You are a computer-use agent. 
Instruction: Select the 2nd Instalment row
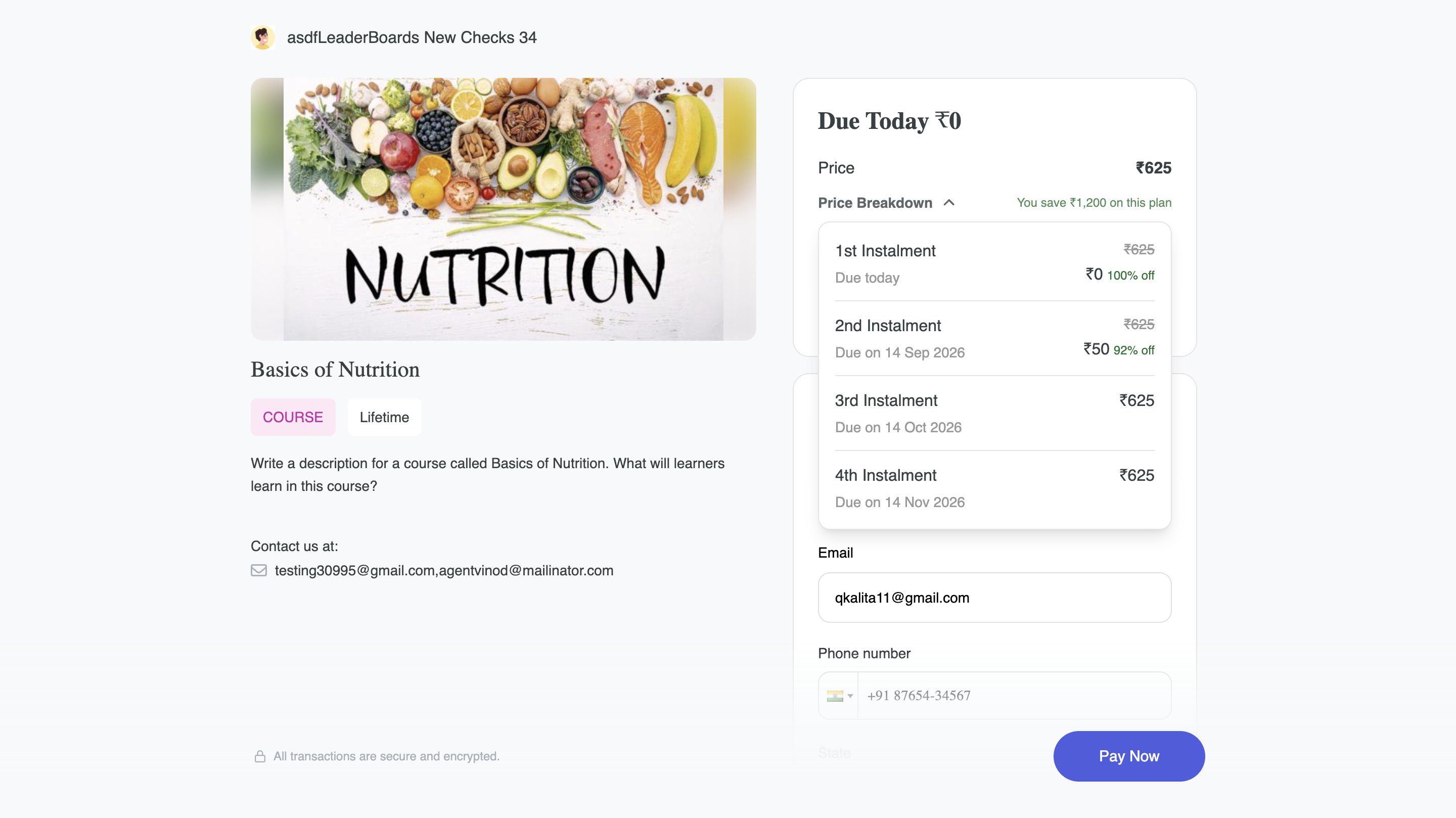[994, 339]
